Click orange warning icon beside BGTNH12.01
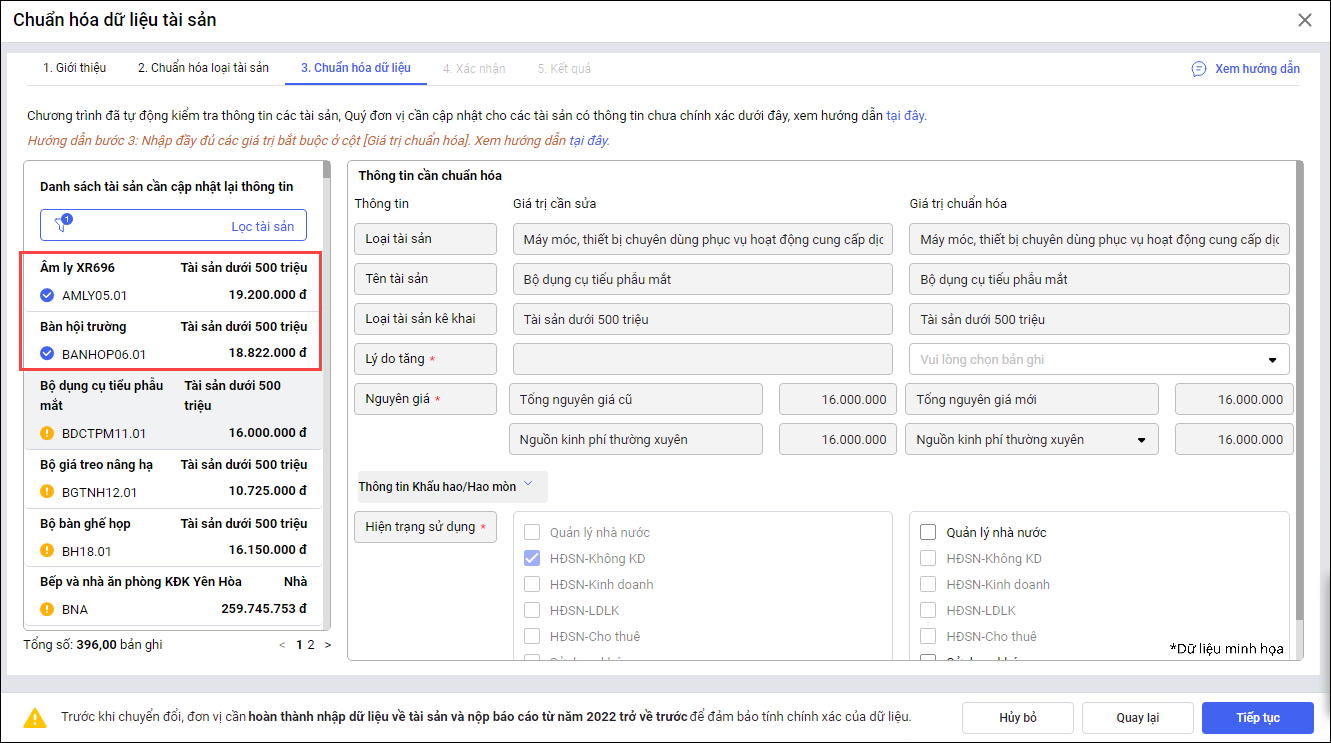Screen dimensions: 1331x743 coord(47,491)
